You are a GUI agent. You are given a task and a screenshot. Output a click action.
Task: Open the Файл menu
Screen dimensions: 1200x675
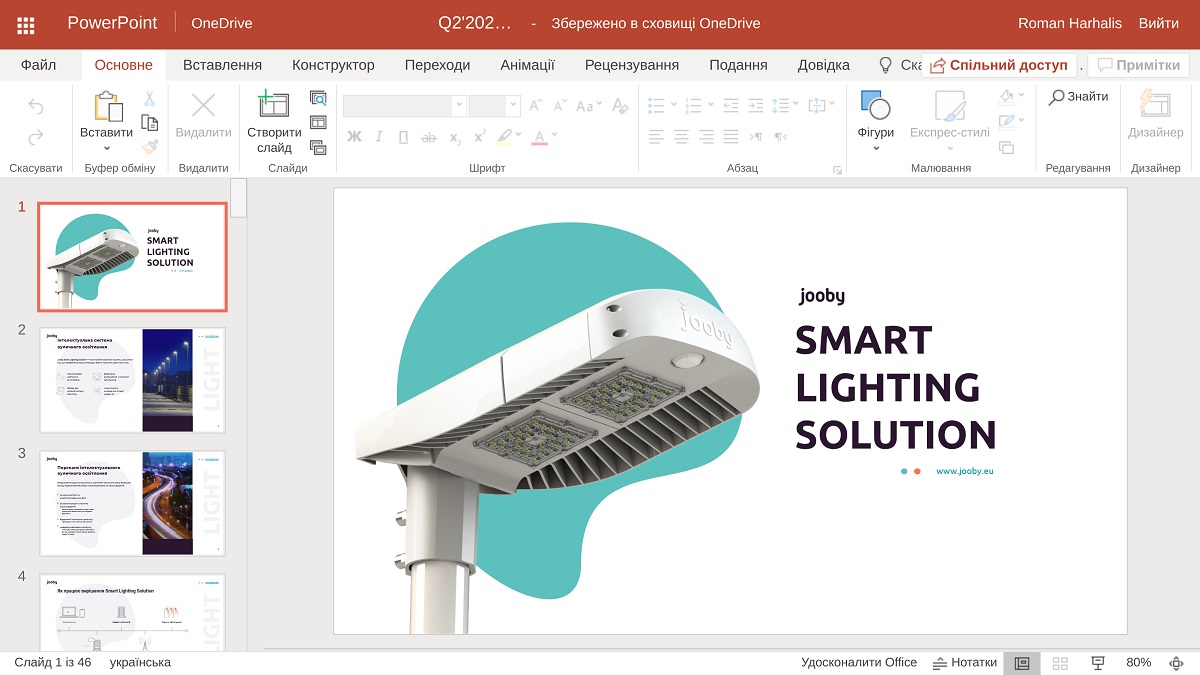tap(38, 65)
